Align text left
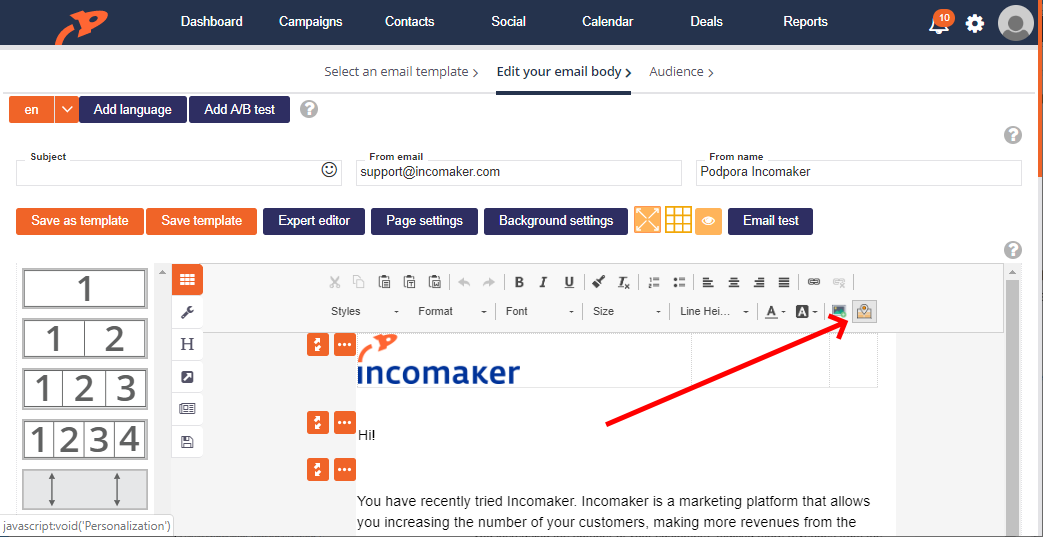This screenshot has width=1043, height=537. tap(708, 282)
